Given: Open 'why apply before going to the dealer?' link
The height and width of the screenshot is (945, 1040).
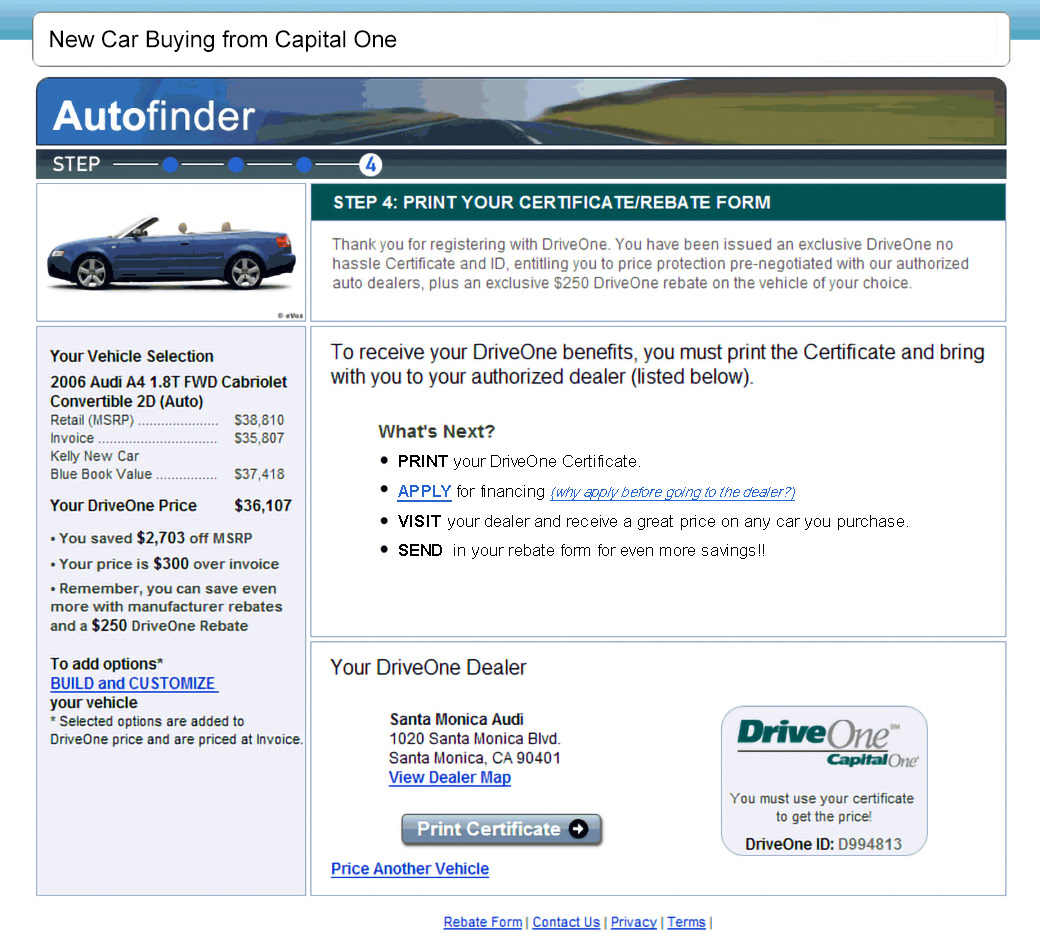Looking at the screenshot, I should coord(673,492).
